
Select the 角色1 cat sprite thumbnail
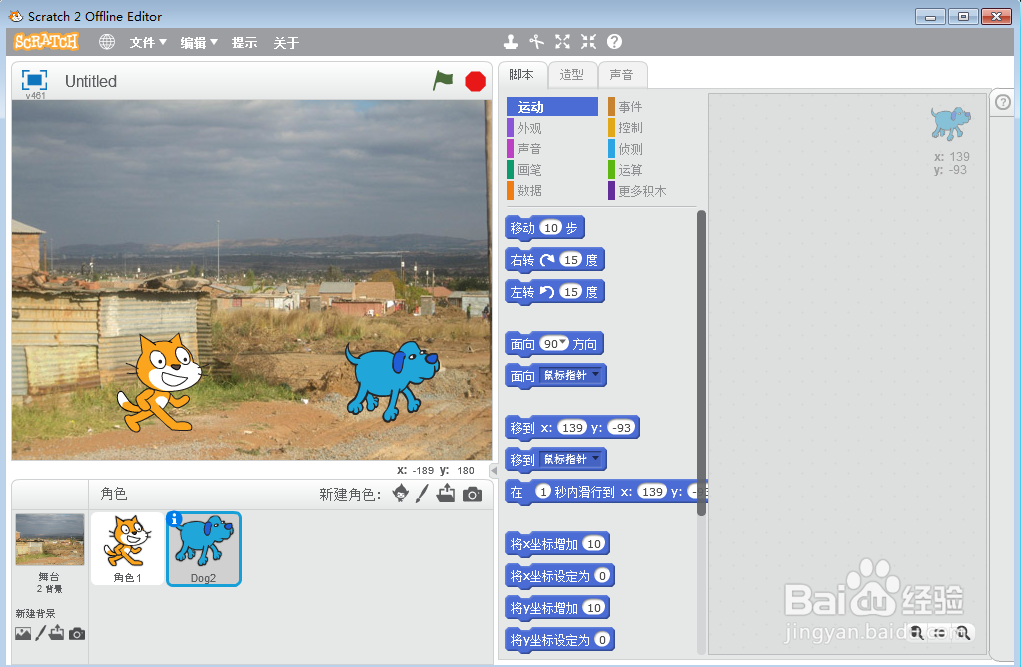[x=128, y=548]
